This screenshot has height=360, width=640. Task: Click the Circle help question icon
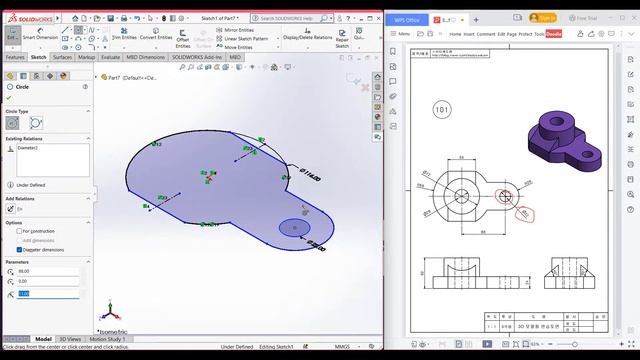click(85, 87)
